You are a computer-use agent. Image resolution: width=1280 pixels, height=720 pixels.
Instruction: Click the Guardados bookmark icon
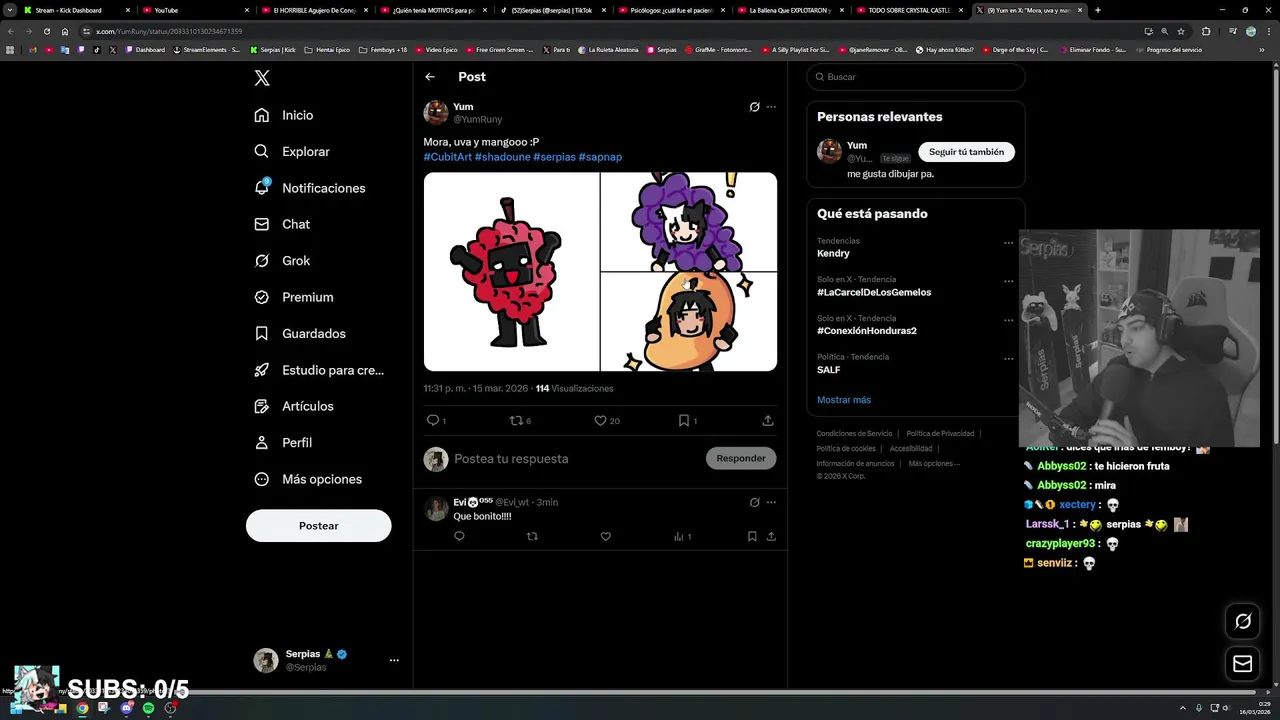(x=261, y=333)
